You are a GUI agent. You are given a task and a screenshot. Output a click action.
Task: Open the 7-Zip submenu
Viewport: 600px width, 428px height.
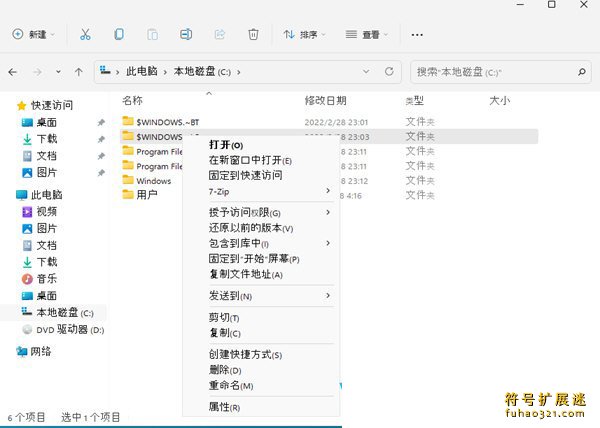click(268, 191)
